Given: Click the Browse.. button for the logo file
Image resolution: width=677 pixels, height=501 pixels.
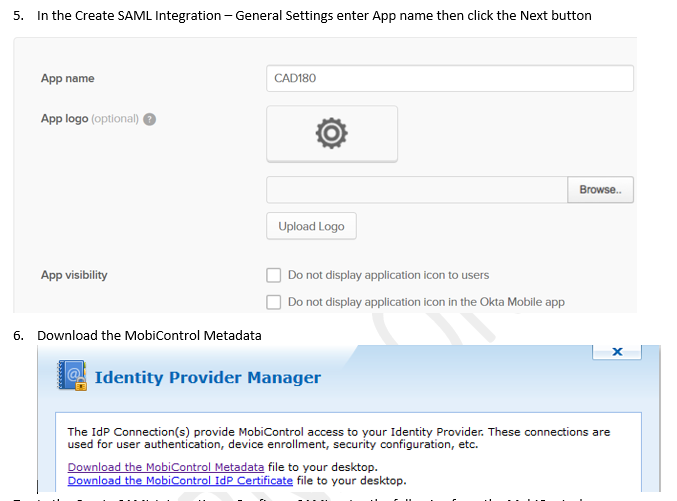Looking at the screenshot, I should pyautogui.click(x=600, y=190).
